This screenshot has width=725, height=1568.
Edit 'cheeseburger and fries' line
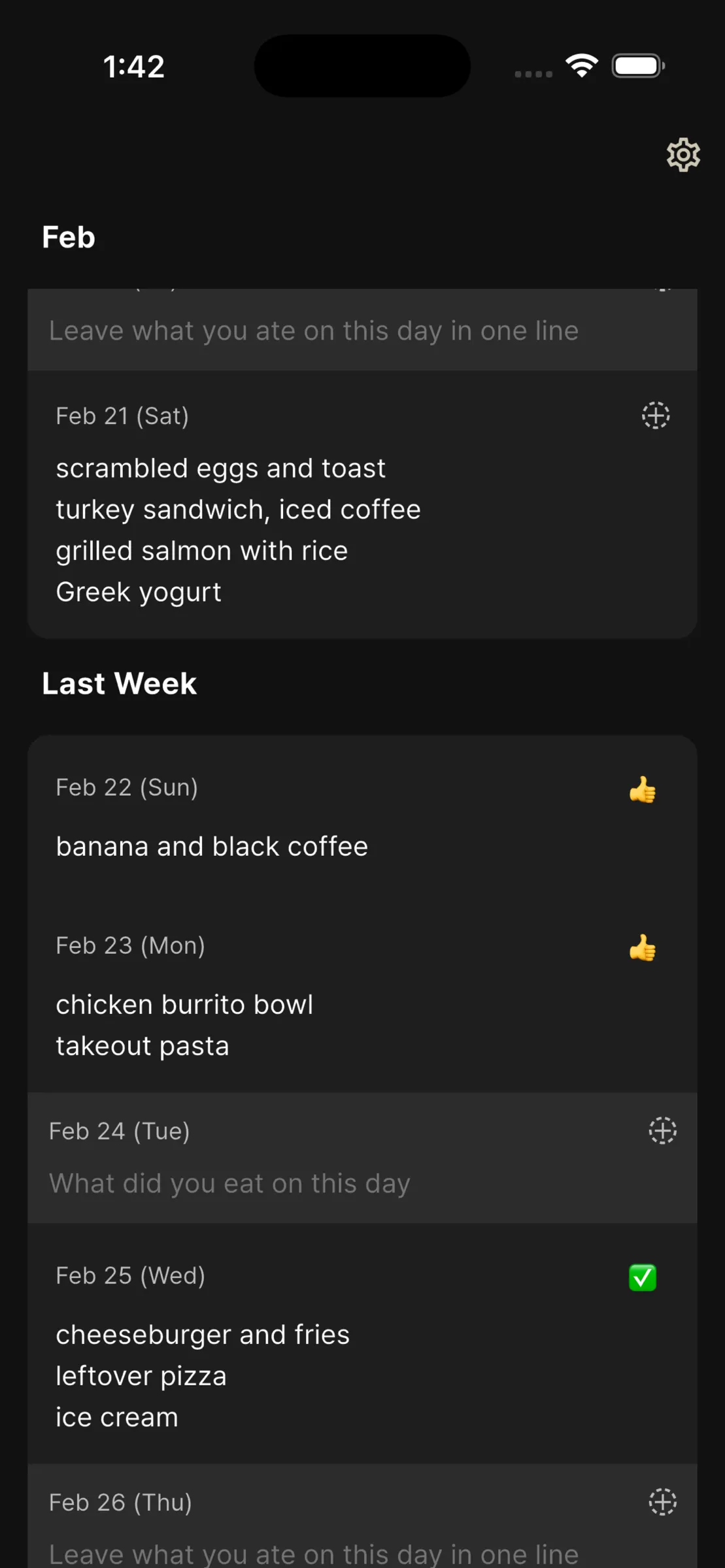pyautogui.click(x=203, y=1335)
